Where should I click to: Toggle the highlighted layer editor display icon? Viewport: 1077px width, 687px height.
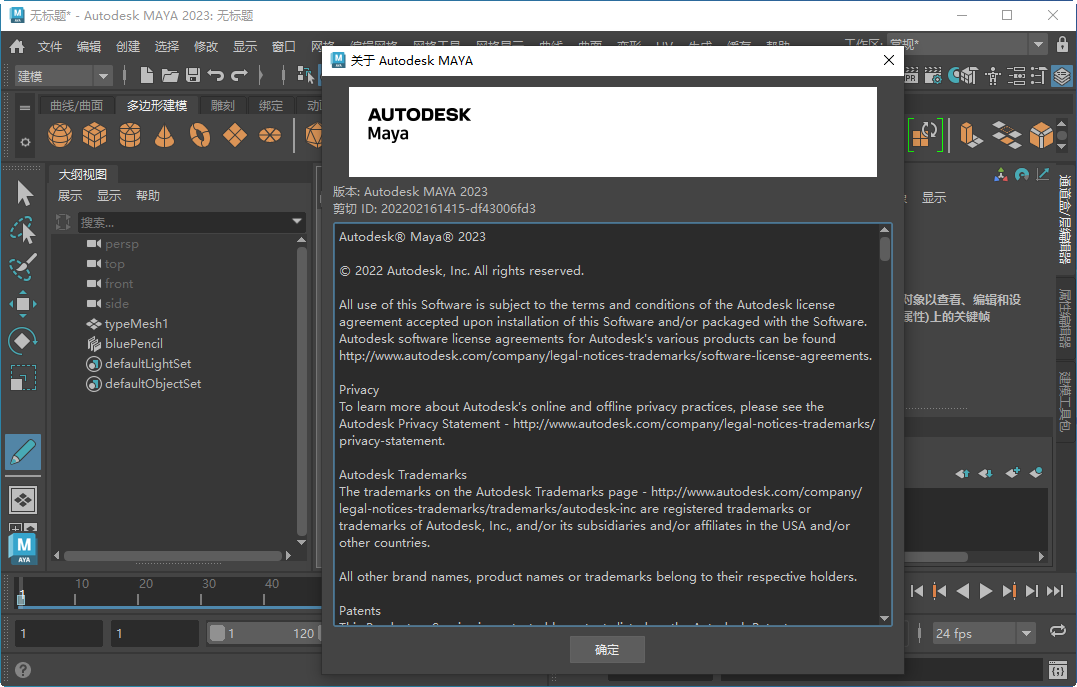(x=1061, y=76)
